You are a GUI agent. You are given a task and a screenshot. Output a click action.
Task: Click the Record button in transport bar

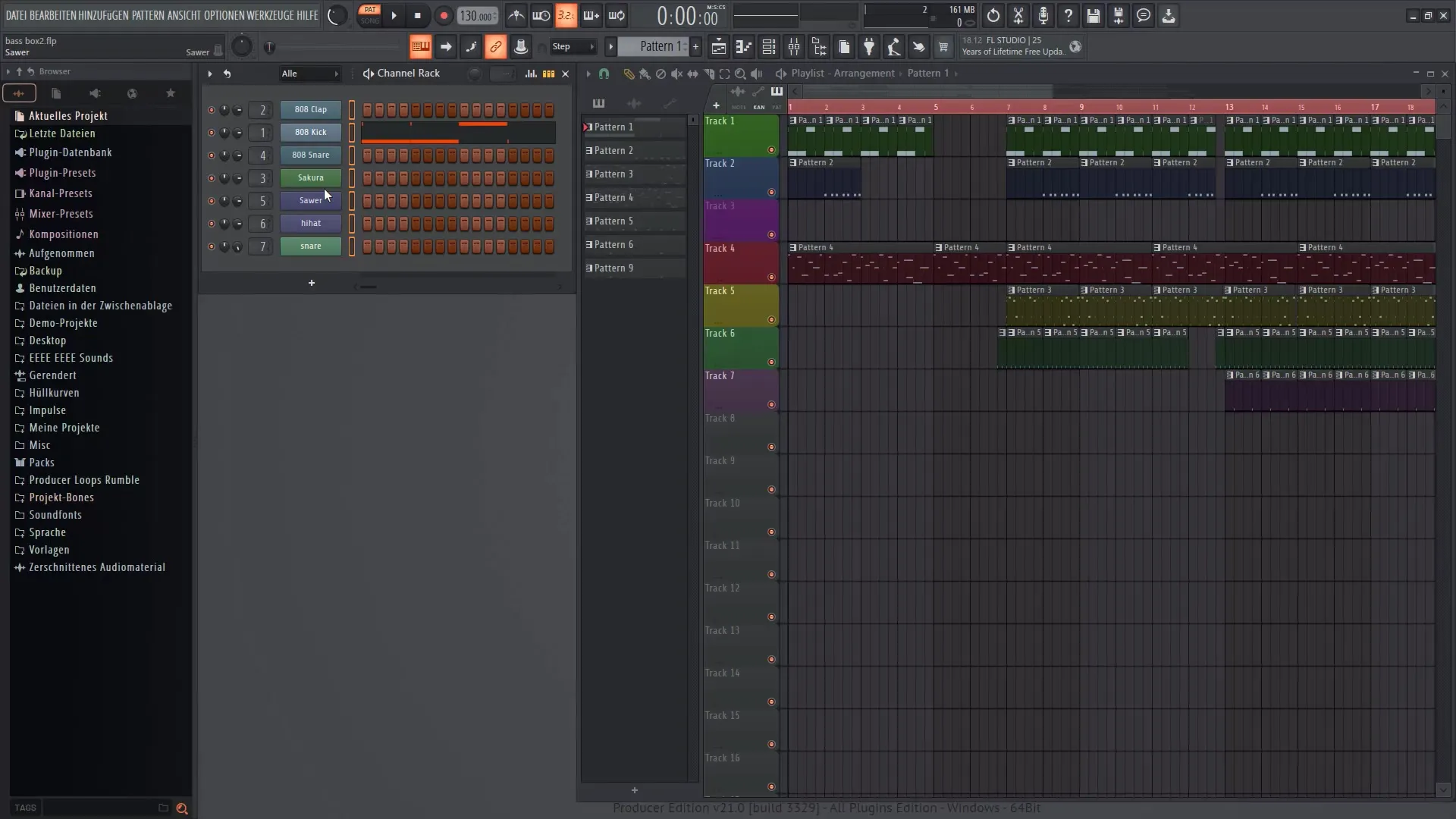(443, 15)
